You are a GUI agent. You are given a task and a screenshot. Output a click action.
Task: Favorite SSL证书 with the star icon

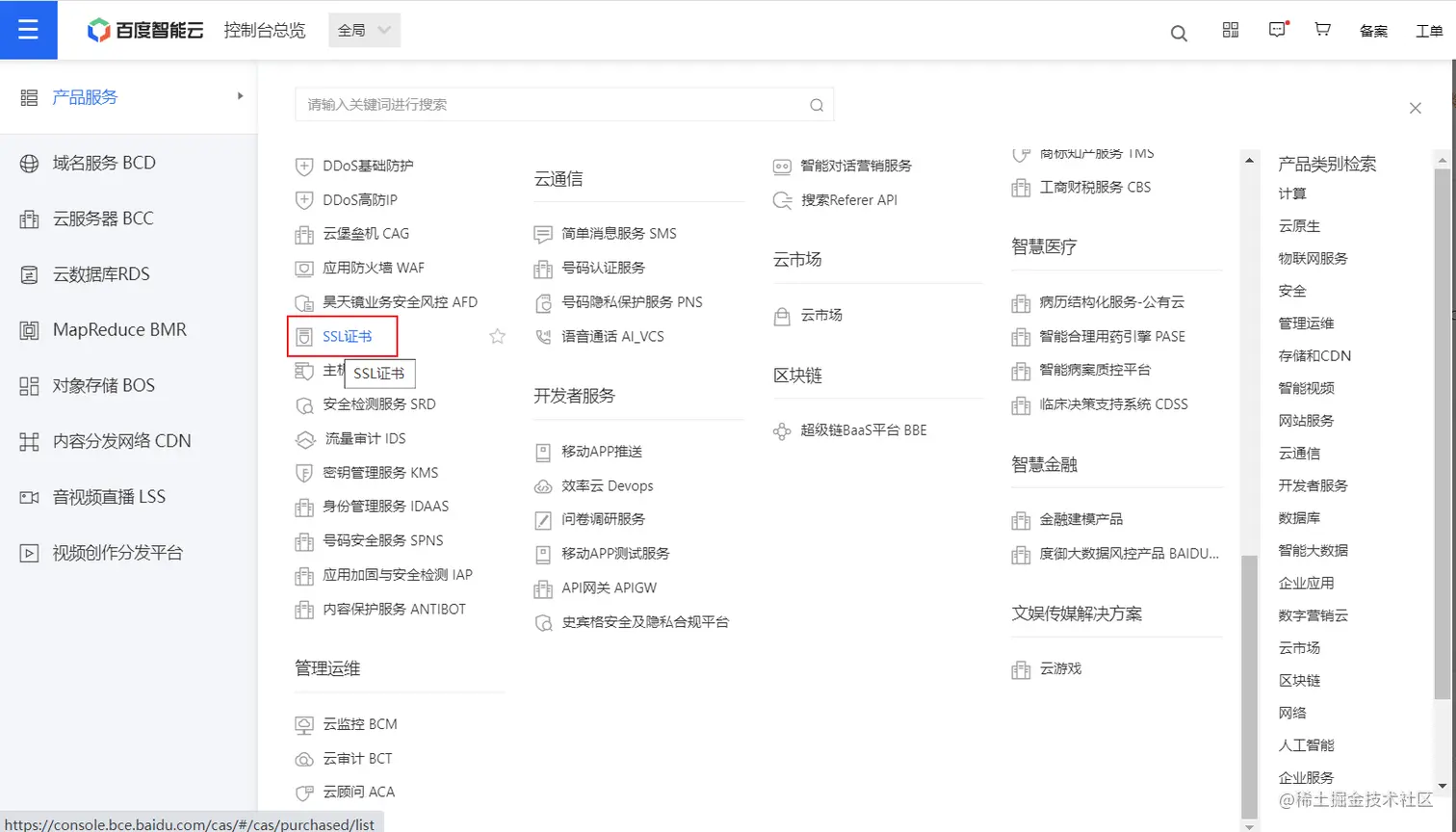(x=497, y=336)
